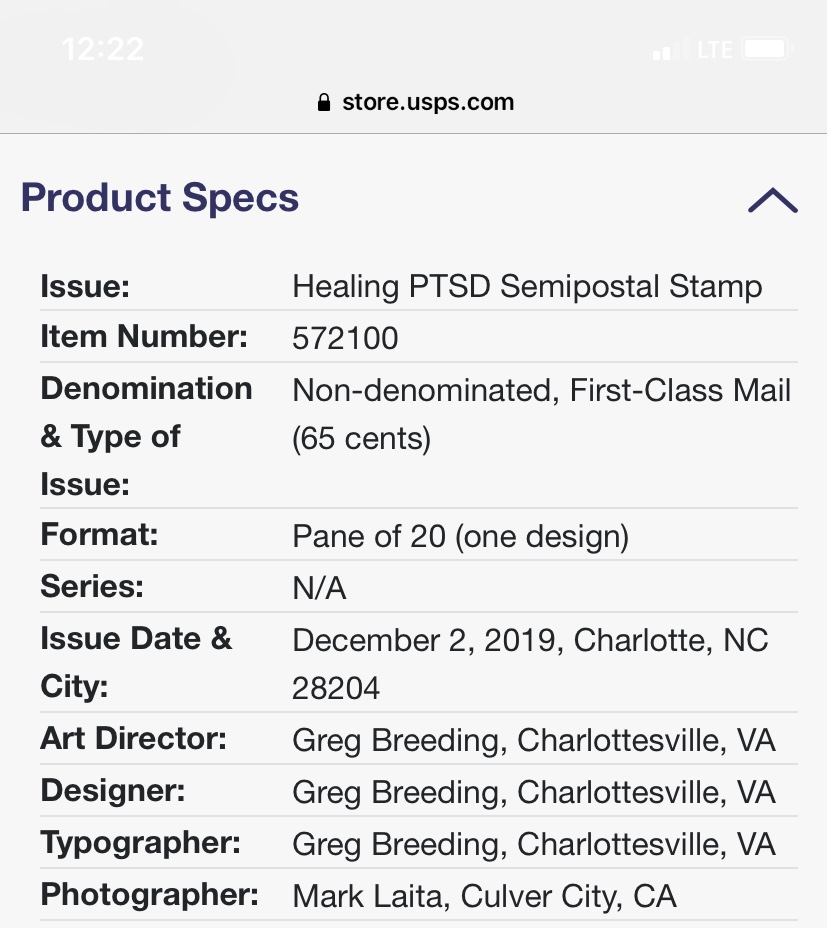Tap the Denomination & Type of Issue label
827x928 pixels.
click(x=146, y=436)
